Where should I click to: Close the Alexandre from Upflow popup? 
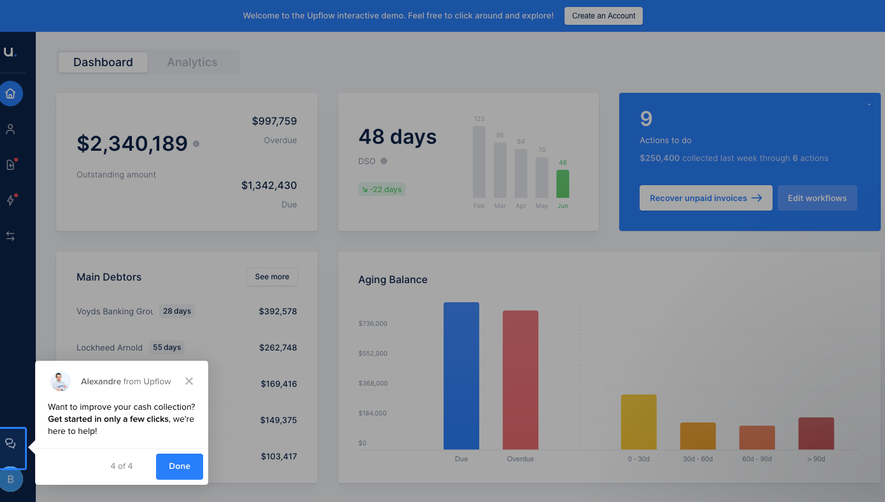pyautogui.click(x=189, y=381)
